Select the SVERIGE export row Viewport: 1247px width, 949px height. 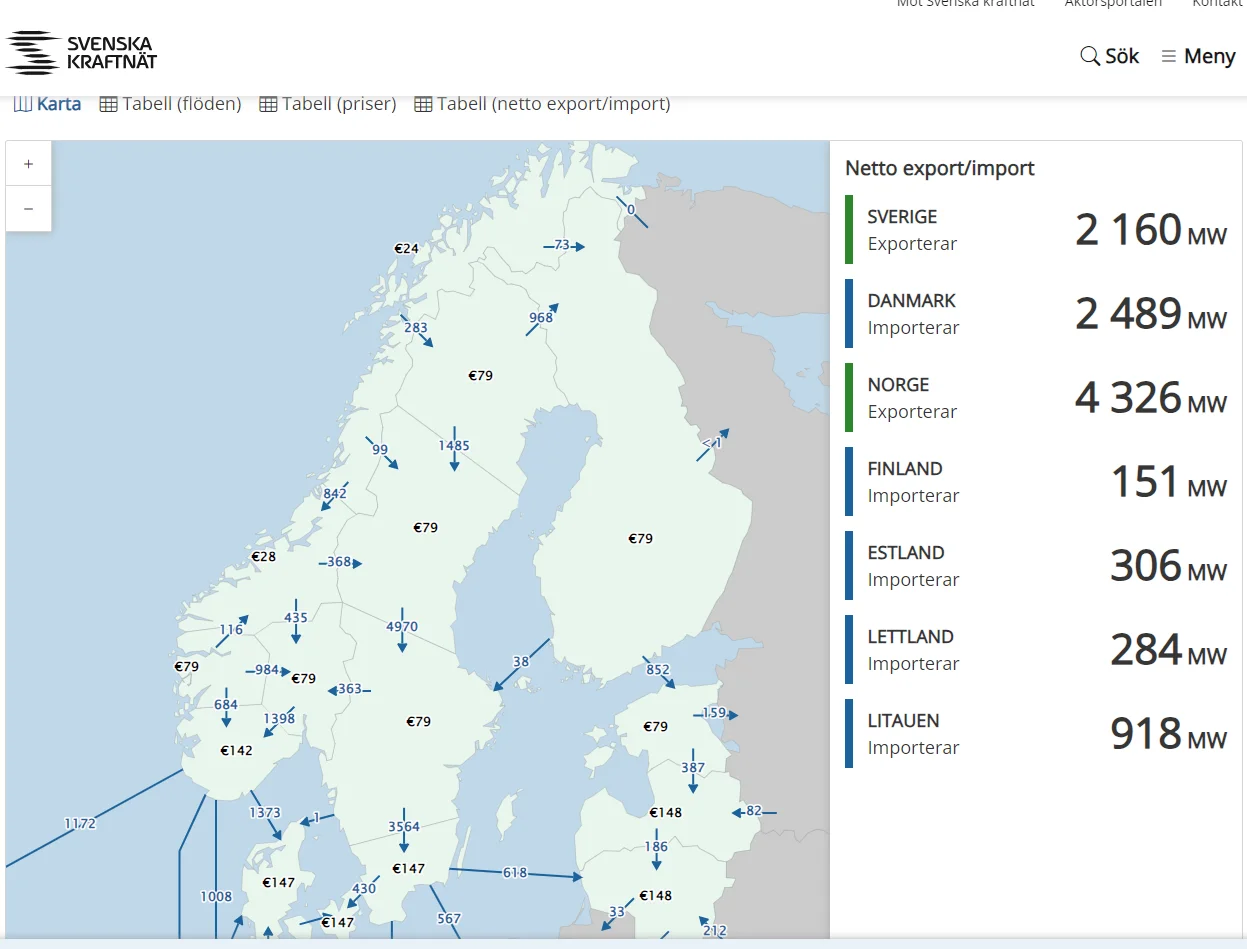click(1036, 230)
